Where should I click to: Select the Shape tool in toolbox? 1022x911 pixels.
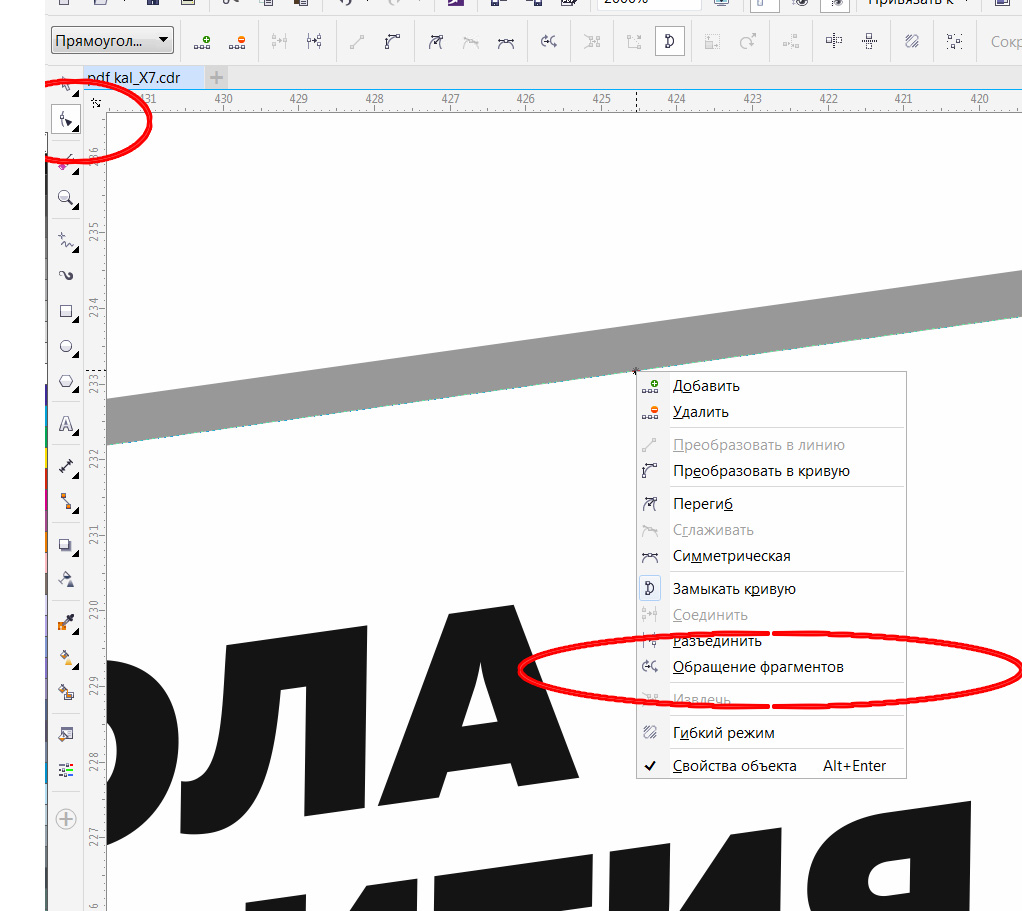coord(66,120)
